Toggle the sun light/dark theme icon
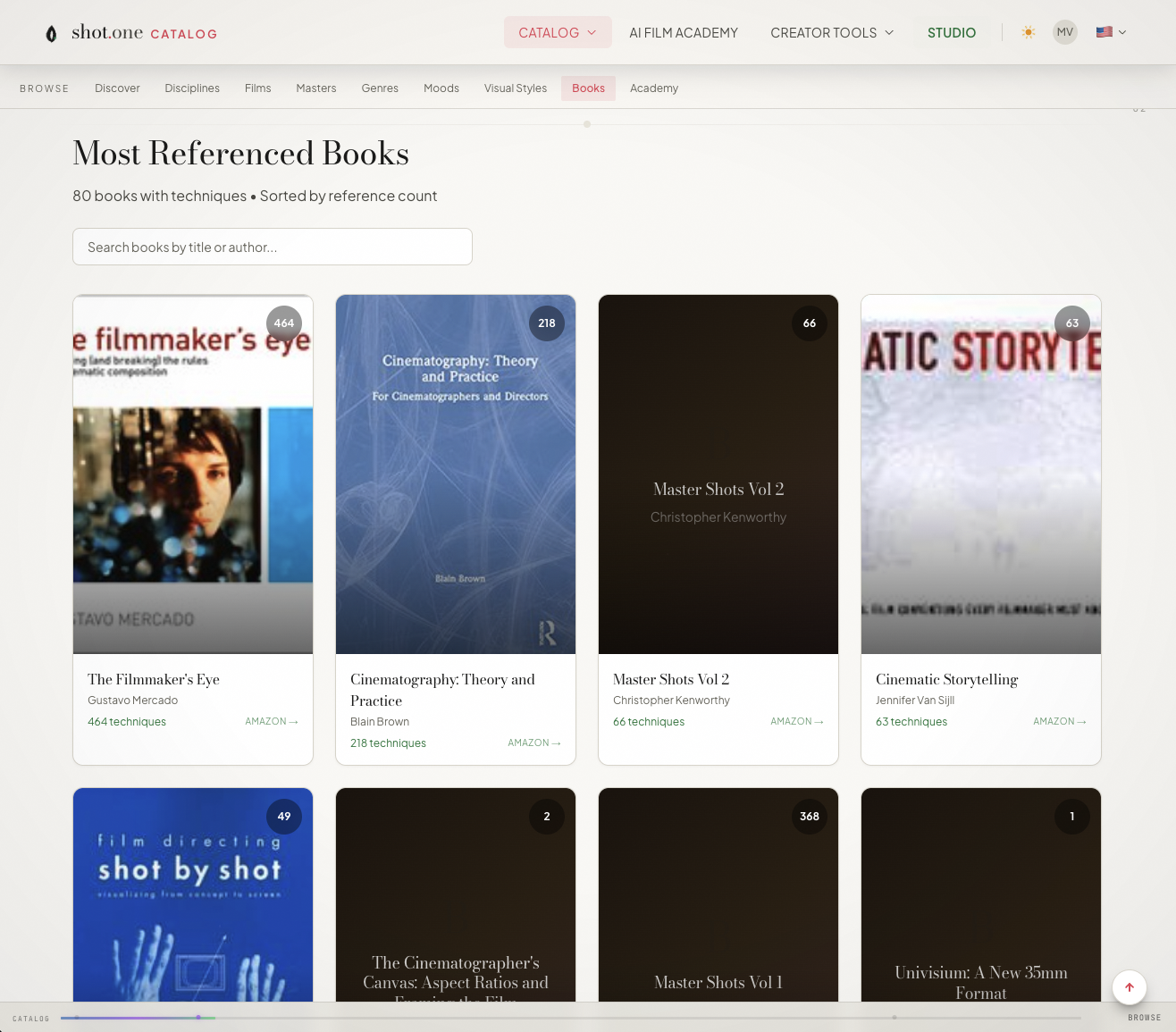This screenshot has height=1032, width=1176. tap(1029, 32)
